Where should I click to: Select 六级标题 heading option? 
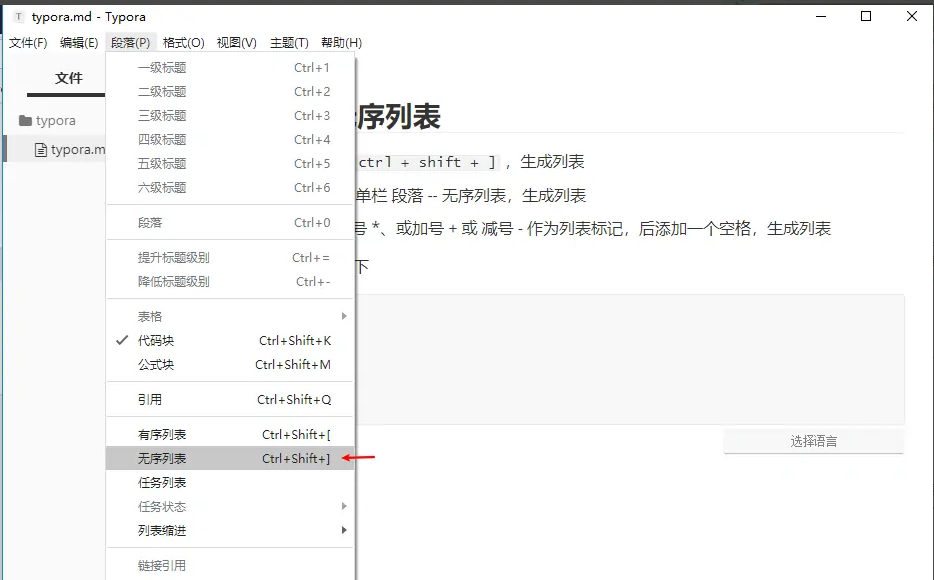tap(230, 188)
